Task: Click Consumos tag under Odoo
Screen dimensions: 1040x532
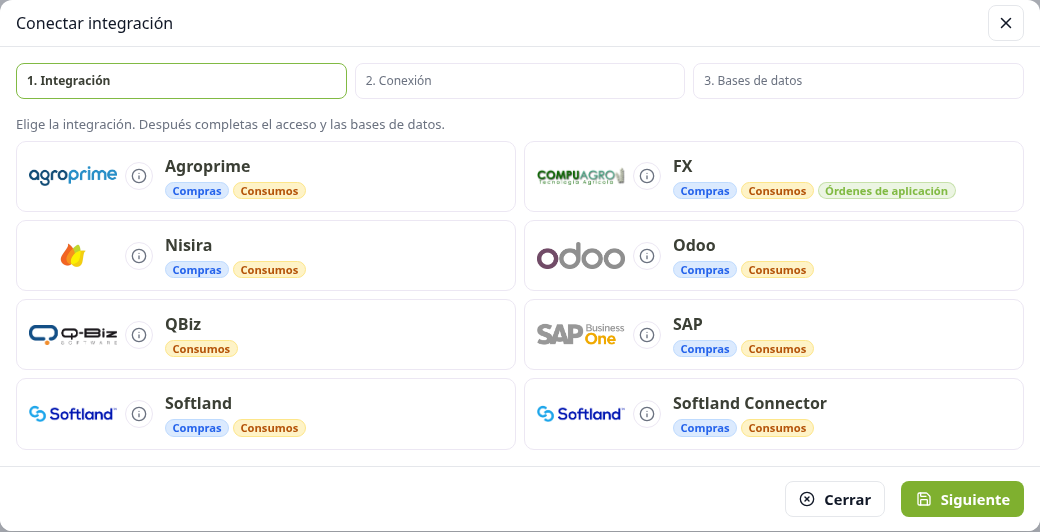Action: pyautogui.click(x=777, y=270)
